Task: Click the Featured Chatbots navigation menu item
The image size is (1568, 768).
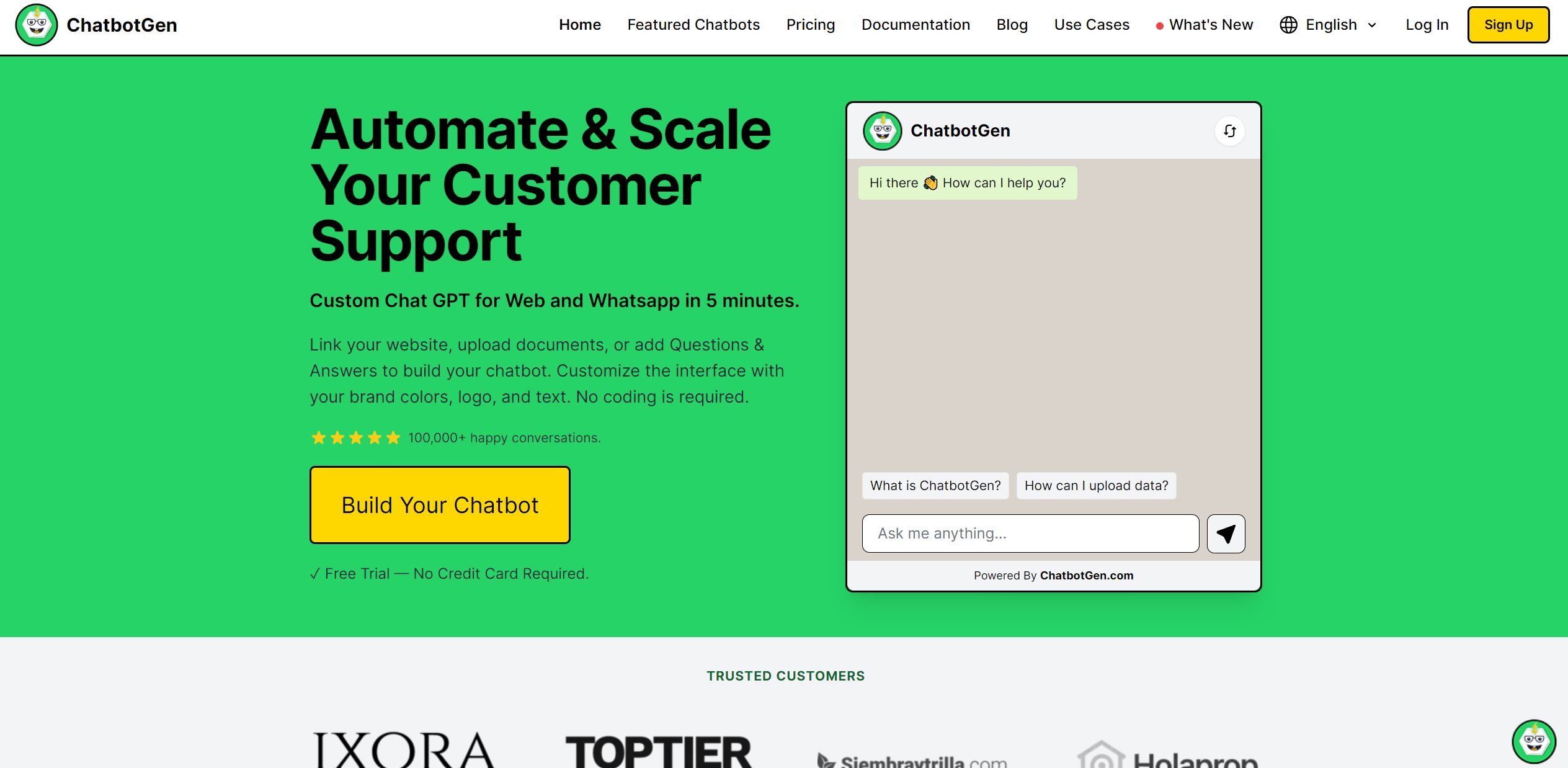Action: click(693, 24)
